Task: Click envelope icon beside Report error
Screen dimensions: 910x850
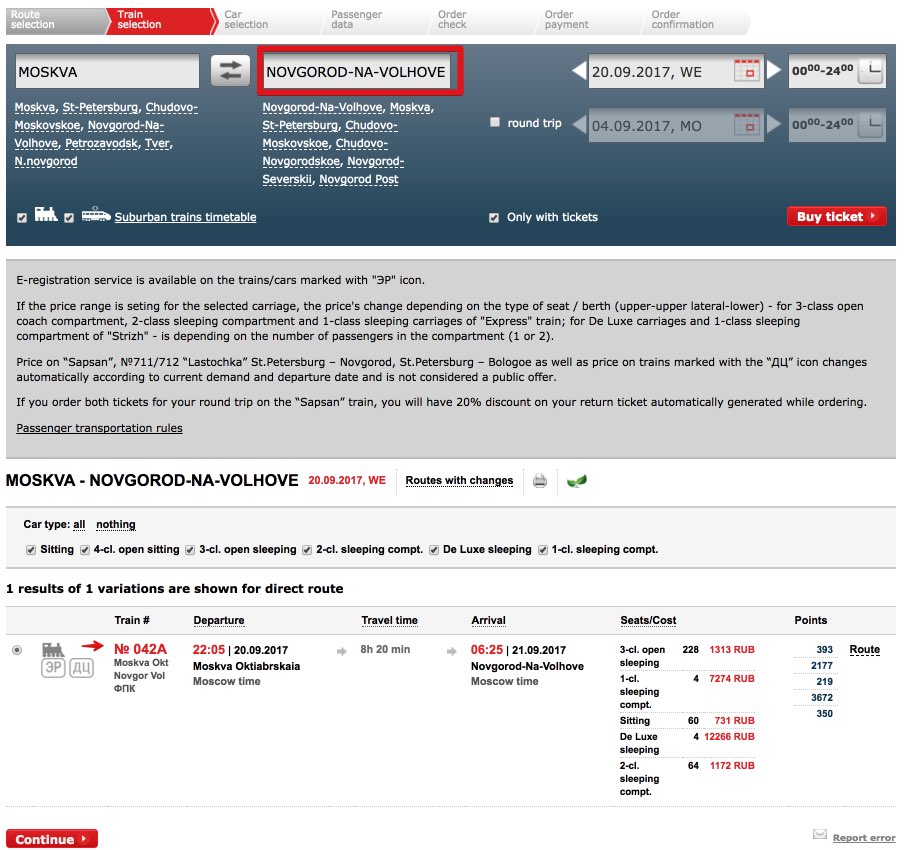Action: click(x=819, y=834)
